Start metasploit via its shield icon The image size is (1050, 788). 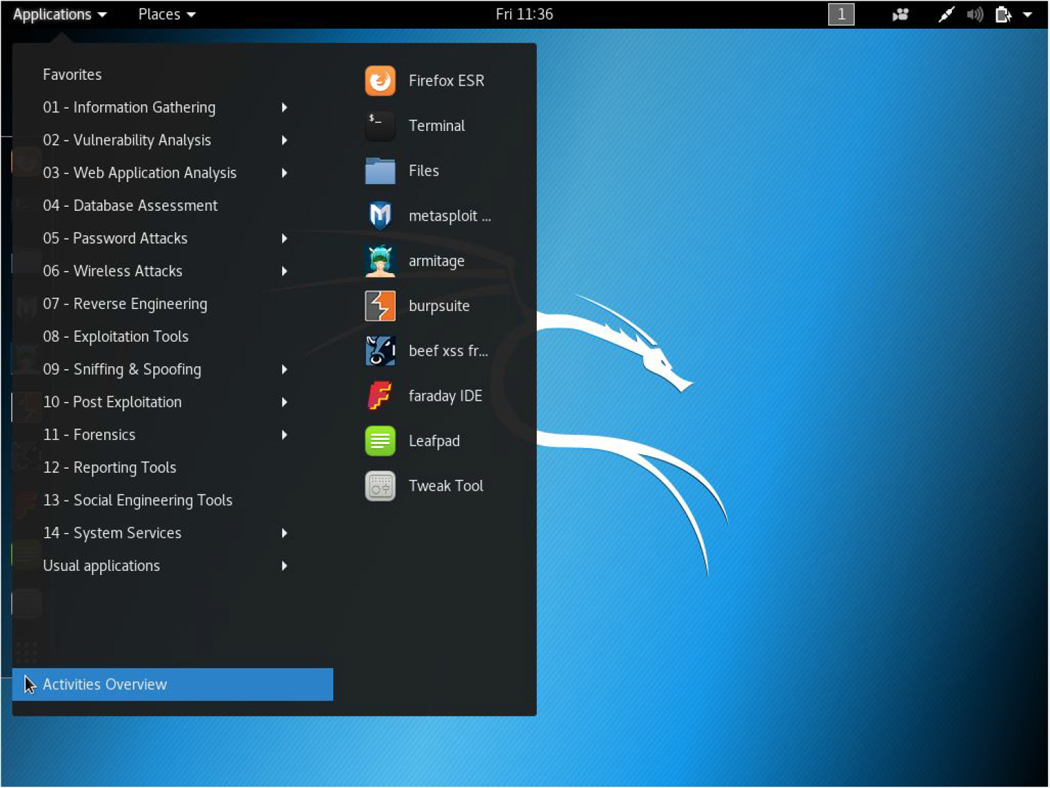(x=380, y=216)
